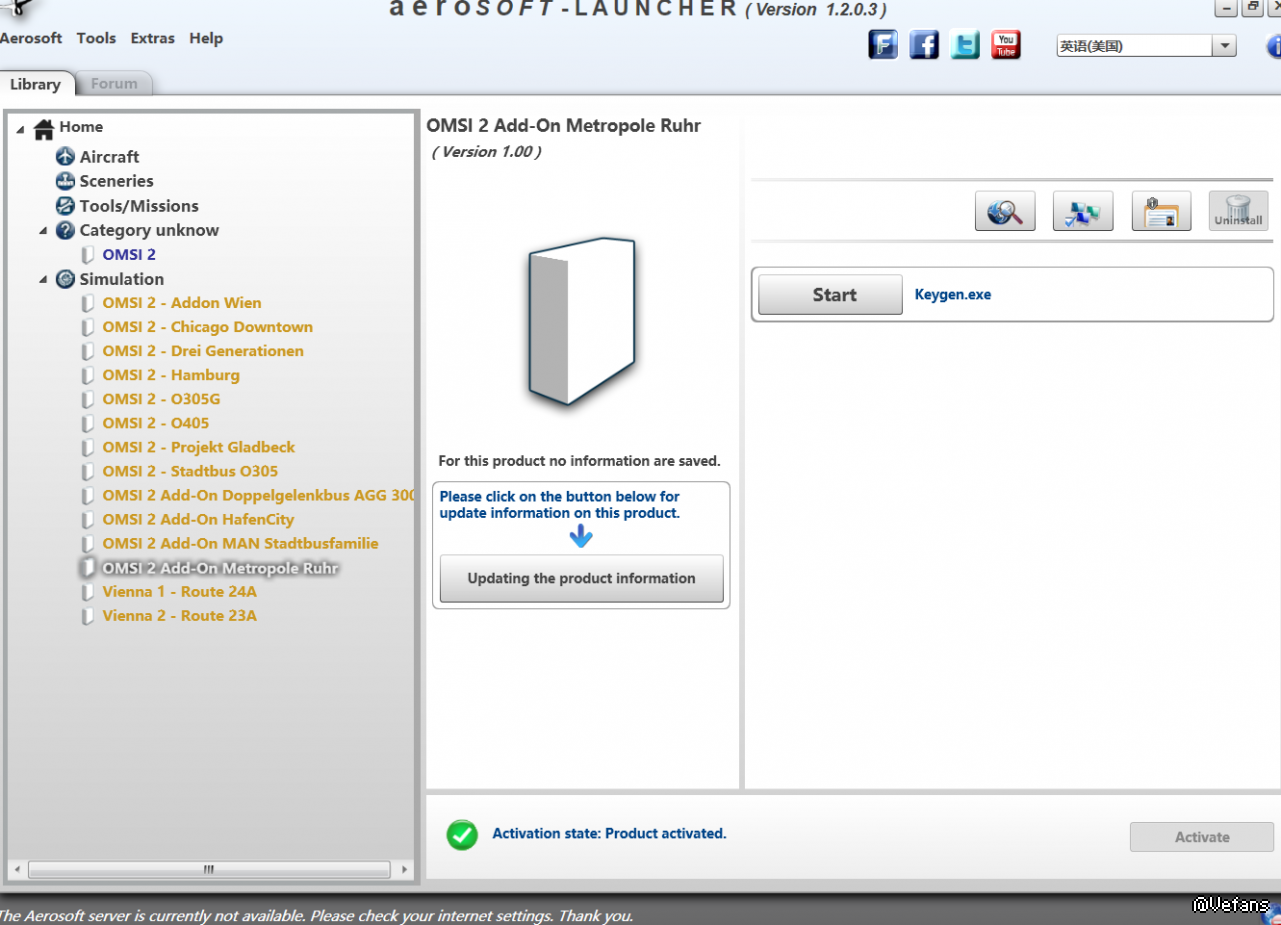Viewport: 1281px width, 925px height.
Task: Select OMSI 2 - Hamburg
Action: pos(171,375)
